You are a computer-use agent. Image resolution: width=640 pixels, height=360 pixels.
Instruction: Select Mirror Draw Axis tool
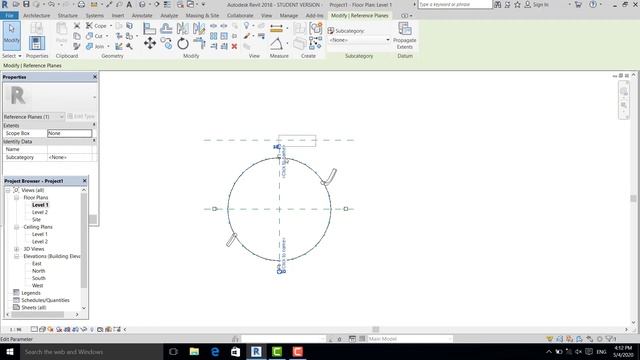tap(199, 29)
